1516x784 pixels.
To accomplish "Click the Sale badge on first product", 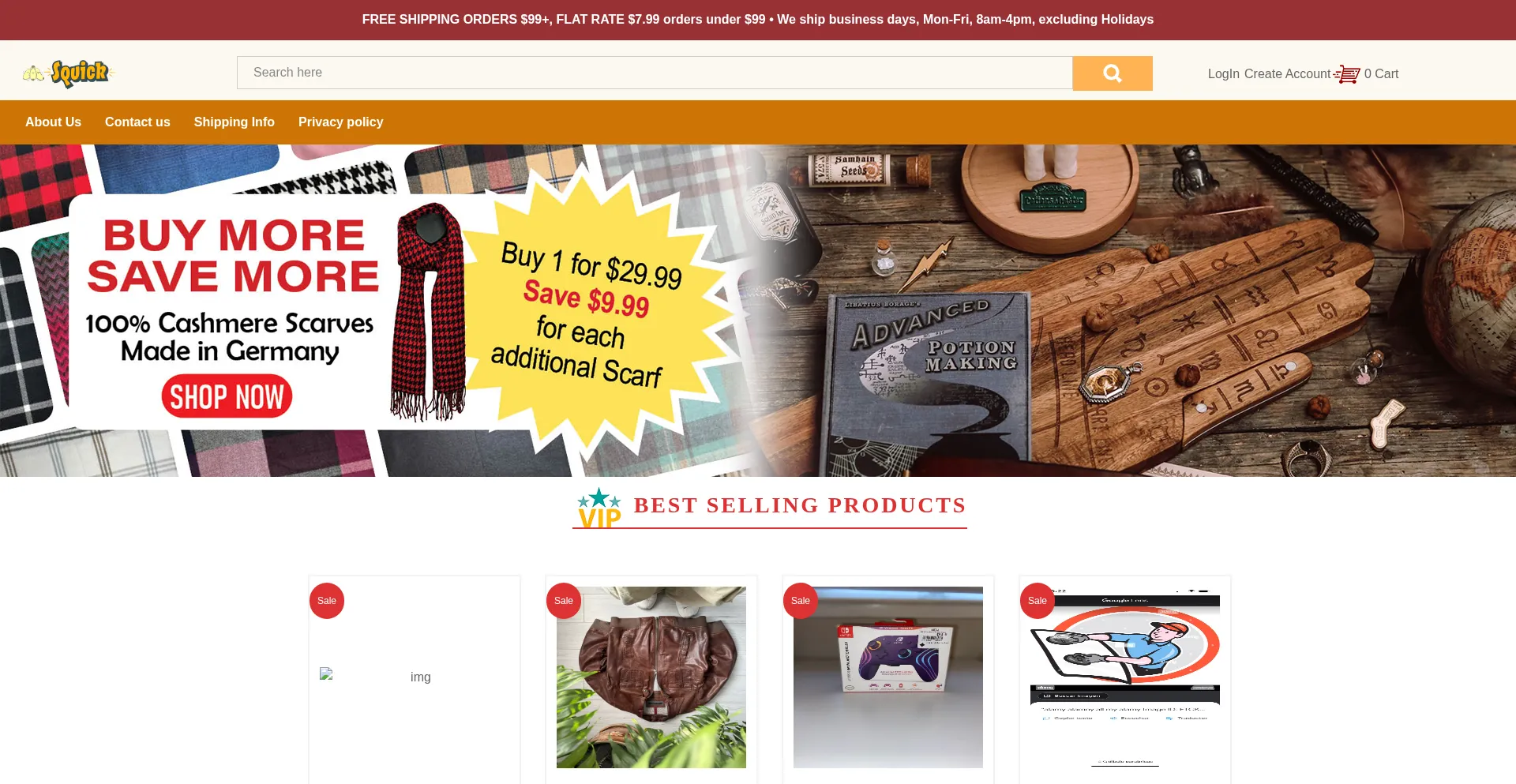I will (x=327, y=601).
